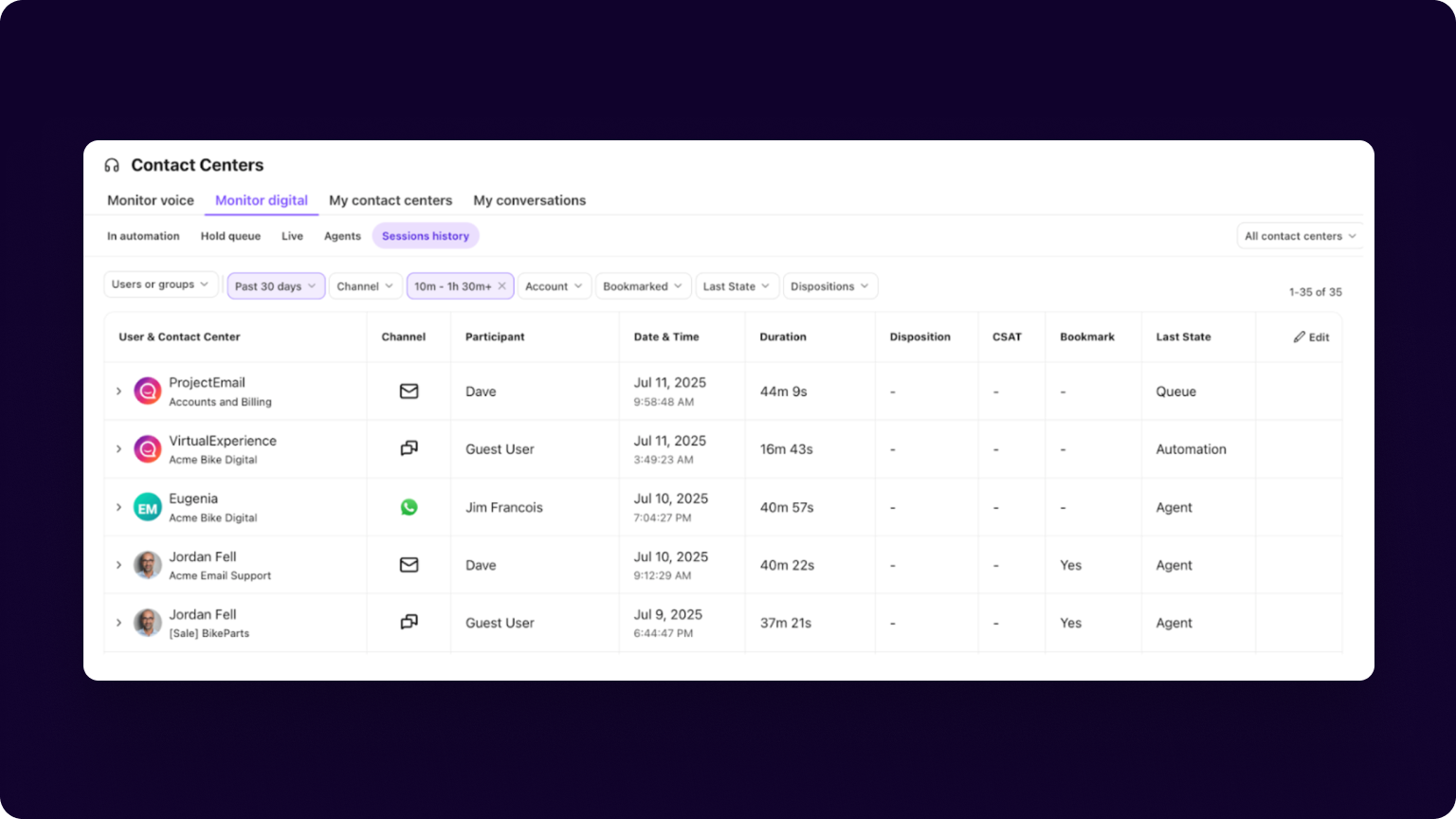
Task: Open the Dispositions filter dropdown
Action: click(828, 285)
